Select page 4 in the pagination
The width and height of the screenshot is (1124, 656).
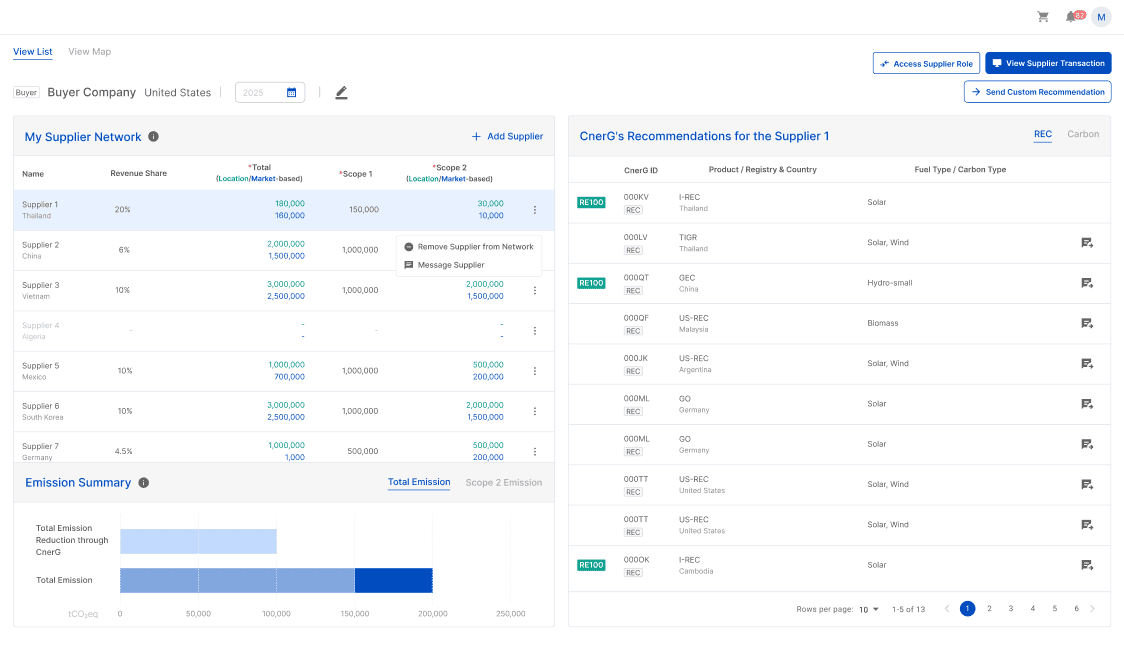point(1032,608)
